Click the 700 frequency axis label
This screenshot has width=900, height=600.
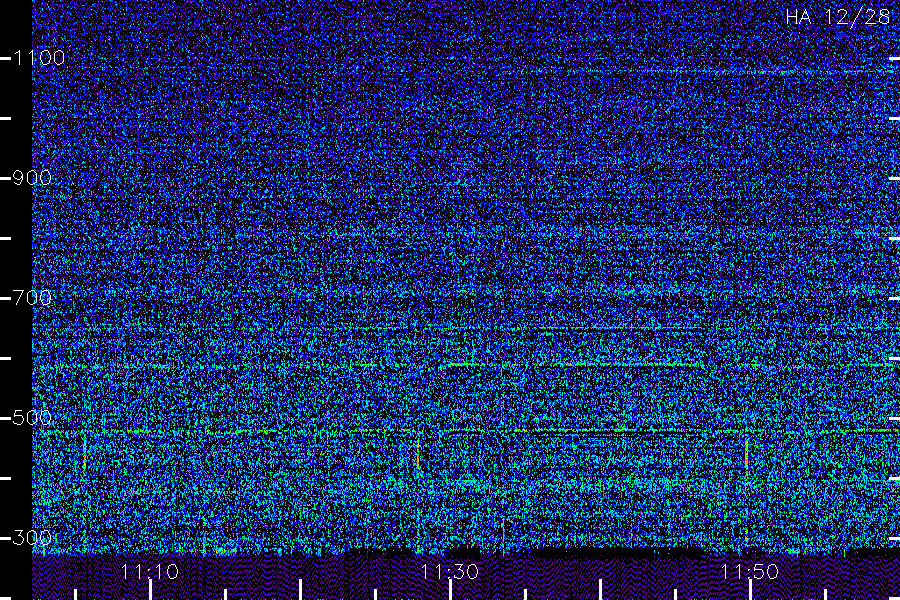pyautogui.click(x=32, y=298)
